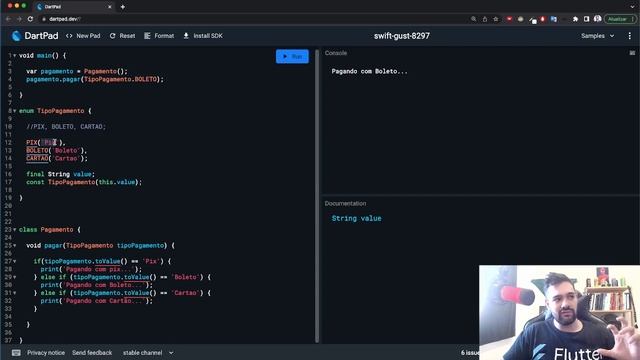Click the PIX enum value on line 12
This screenshot has height=360, width=640.
point(31,142)
